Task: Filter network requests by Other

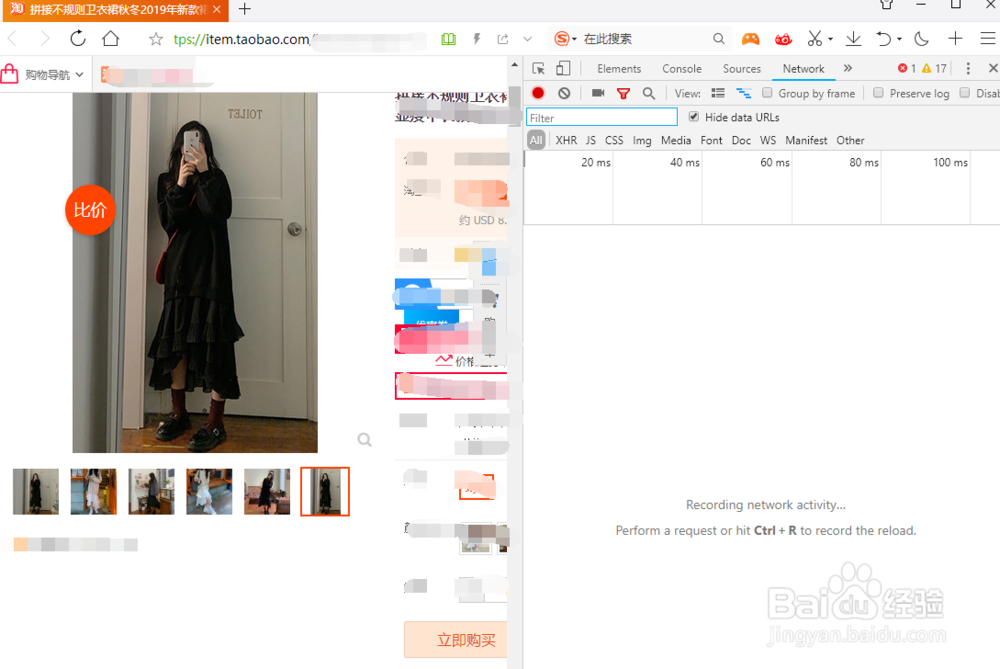Action: (x=850, y=140)
